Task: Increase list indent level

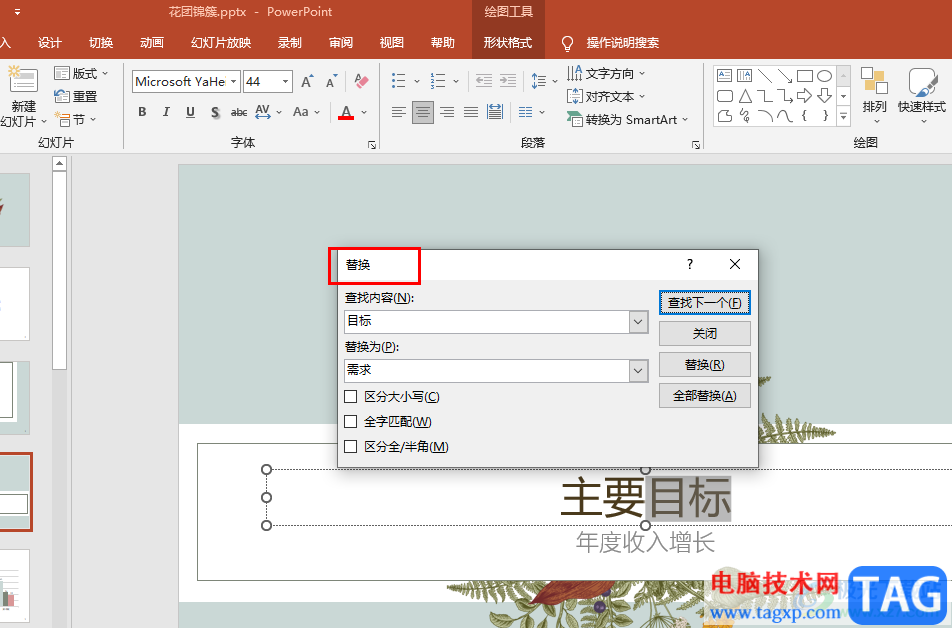Action: click(x=508, y=81)
